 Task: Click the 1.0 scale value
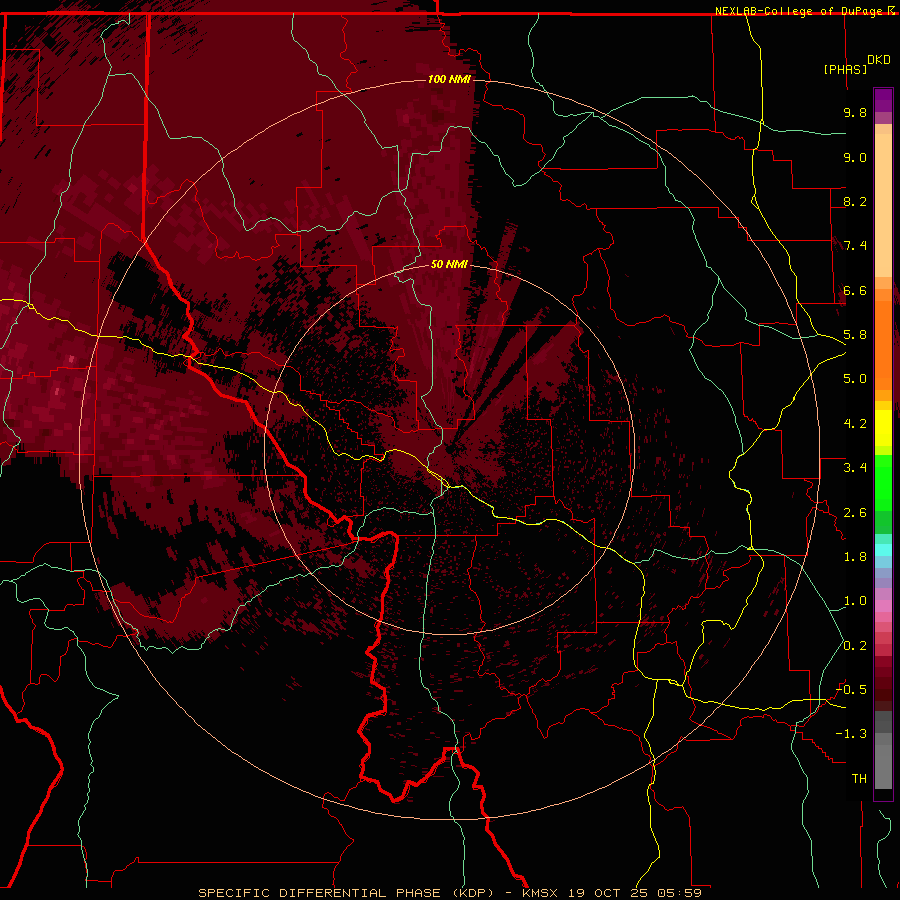pos(855,601)
